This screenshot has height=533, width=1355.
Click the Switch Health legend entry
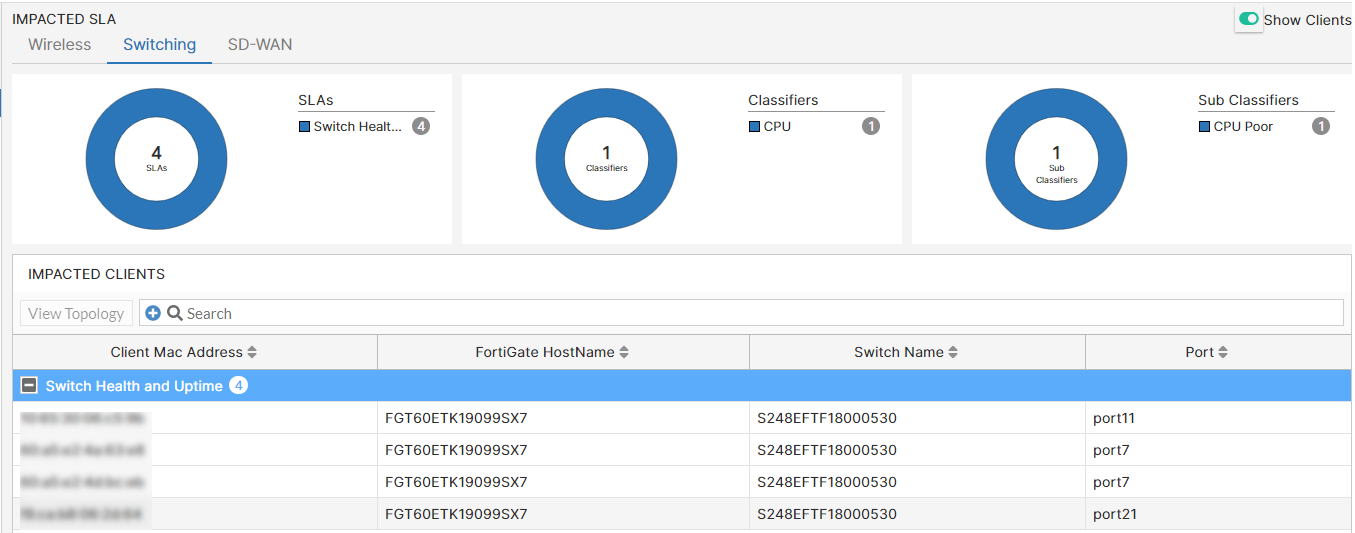357,127
